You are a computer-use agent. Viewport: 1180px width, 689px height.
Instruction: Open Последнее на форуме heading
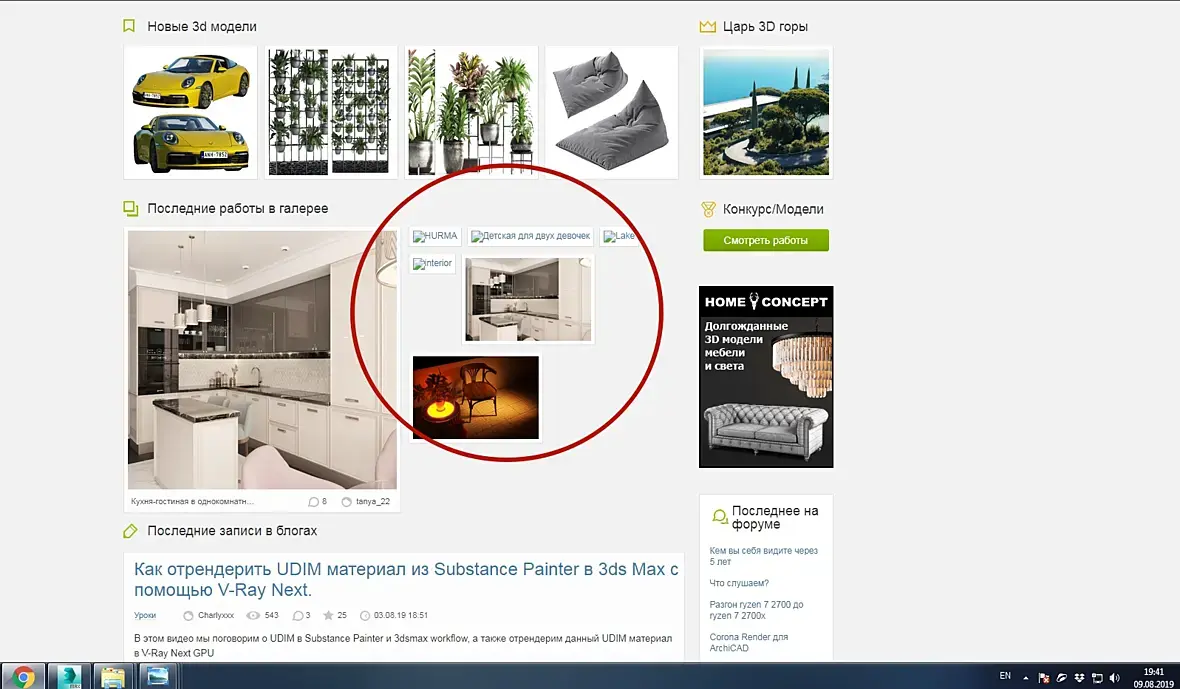coord(774,518)
